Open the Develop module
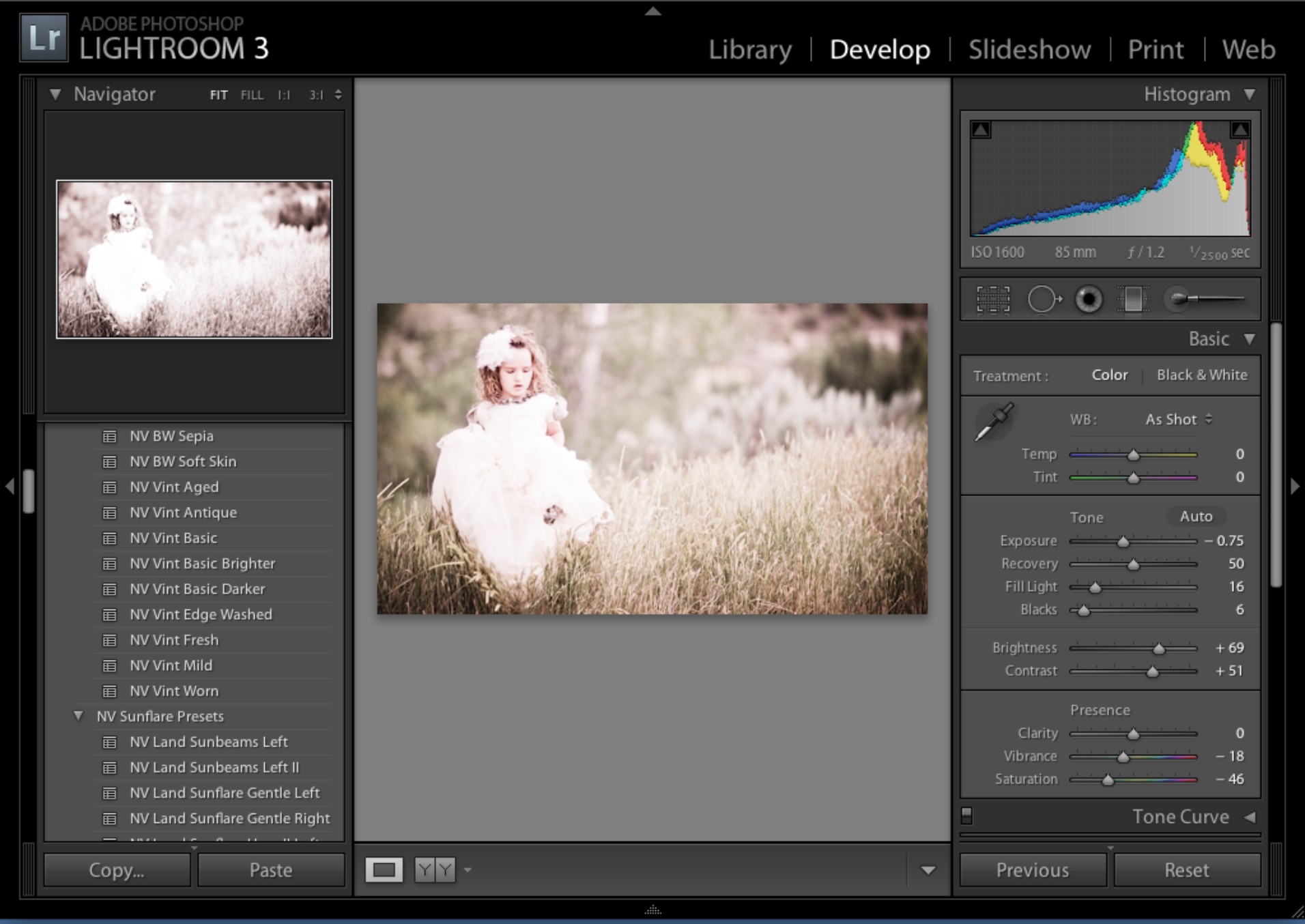Viewport: 1305px width, 924px height. [x=879, y=49]
